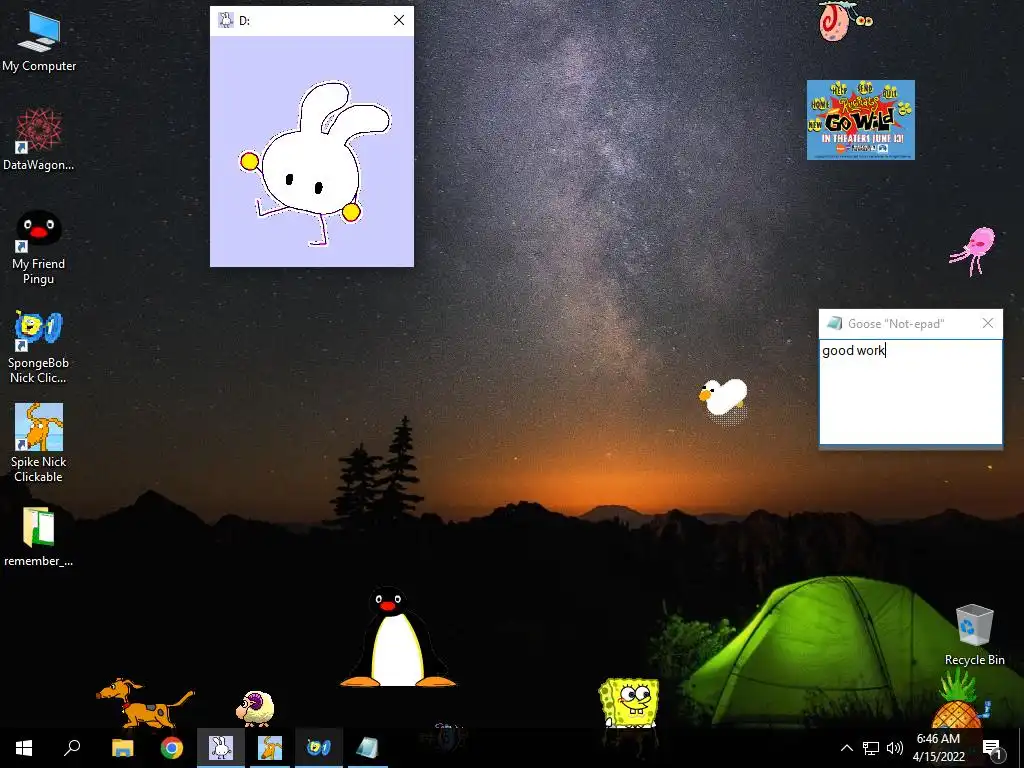This screenshot has height=768, width=1024.
Task: Click the dancing bunny in D: window
Action: pyautogui.click(x=315, y=163)
